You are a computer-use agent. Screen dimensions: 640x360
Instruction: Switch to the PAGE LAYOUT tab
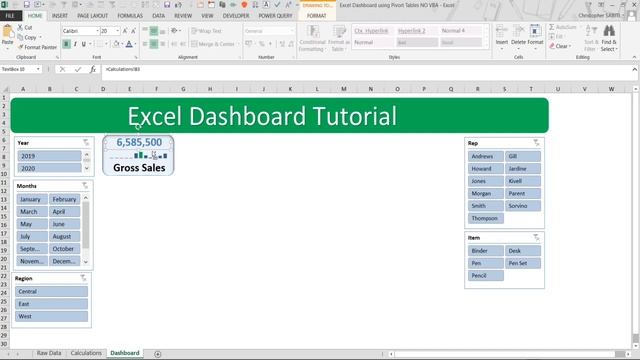pos(93,16)
